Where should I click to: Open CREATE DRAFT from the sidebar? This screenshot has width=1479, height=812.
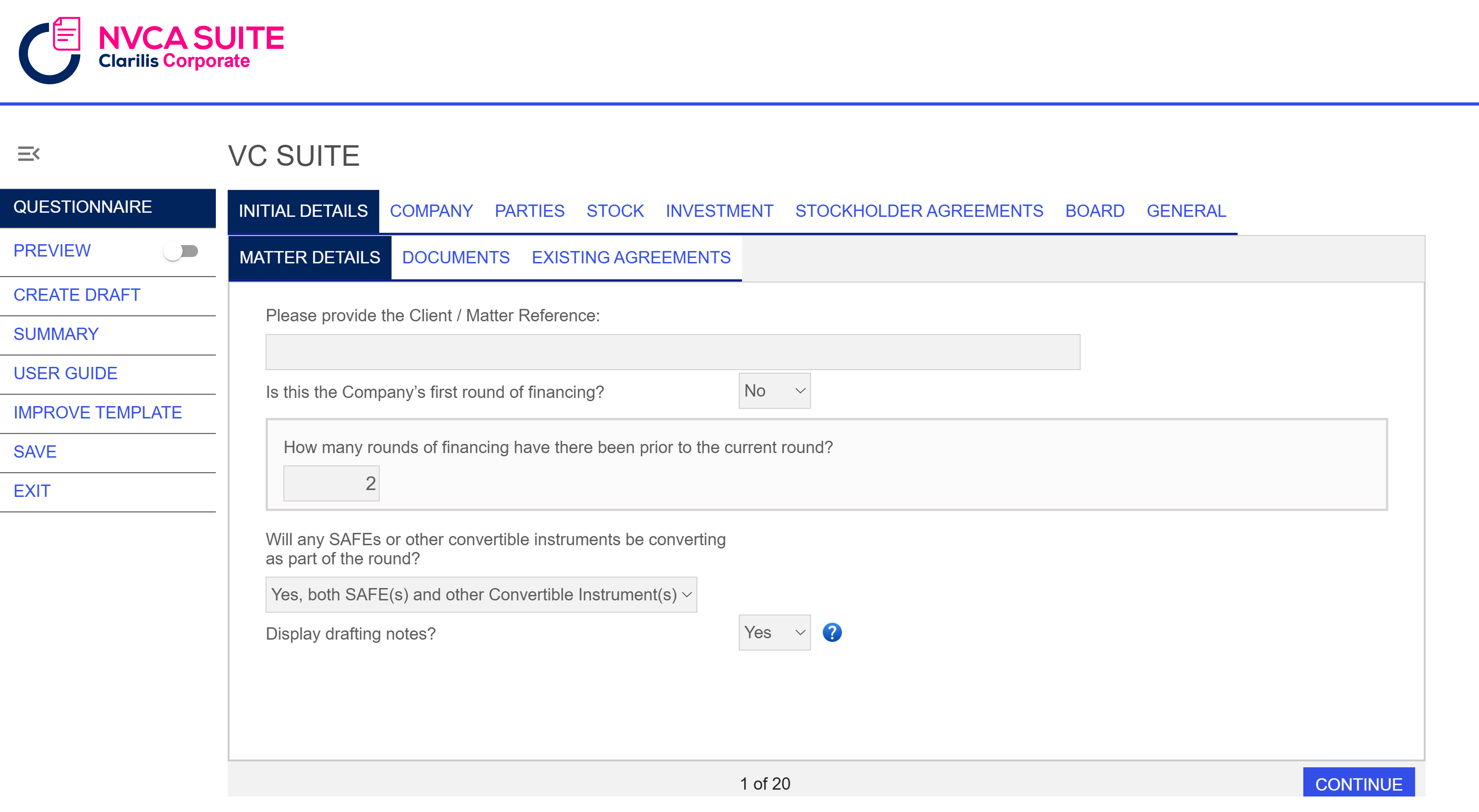(76, 294)
